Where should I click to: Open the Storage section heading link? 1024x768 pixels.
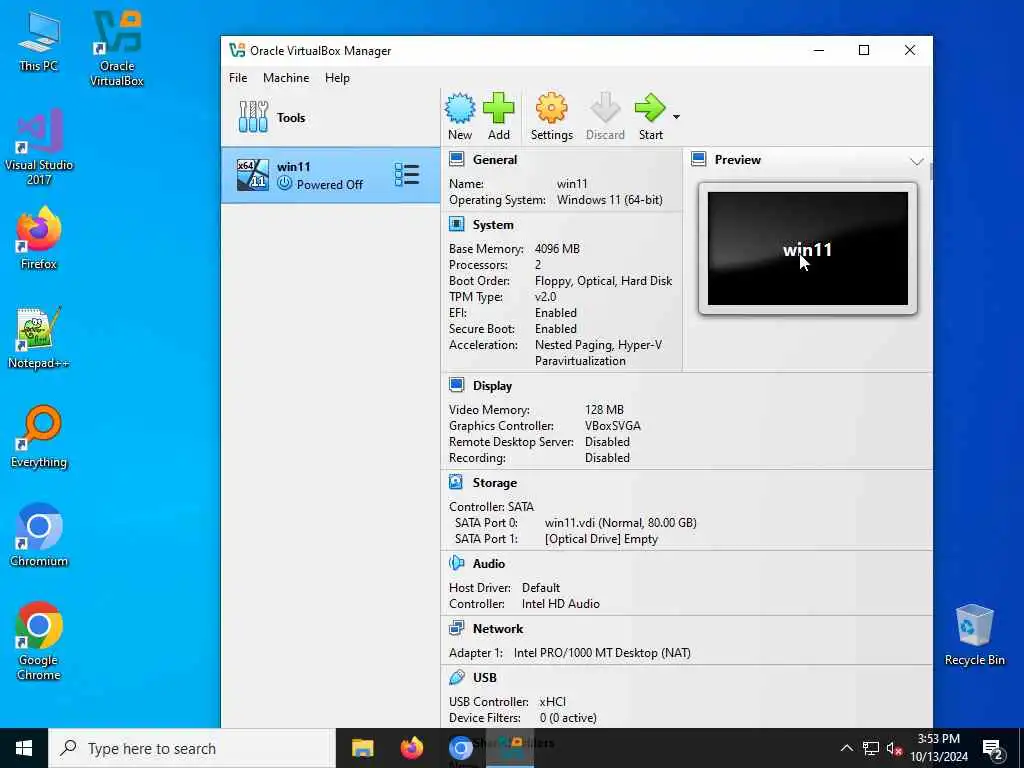pyautogui.click(x=495, y=483)
